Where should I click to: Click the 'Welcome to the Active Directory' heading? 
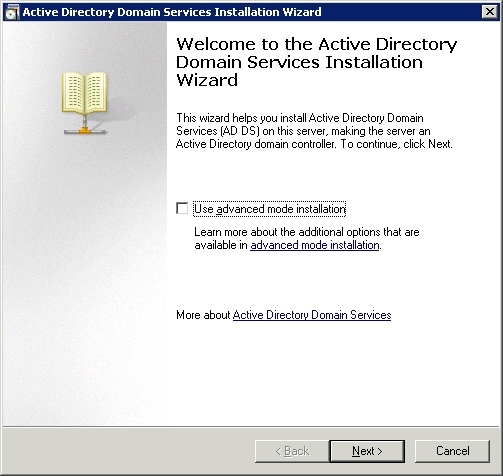click(x=316, y=62)
